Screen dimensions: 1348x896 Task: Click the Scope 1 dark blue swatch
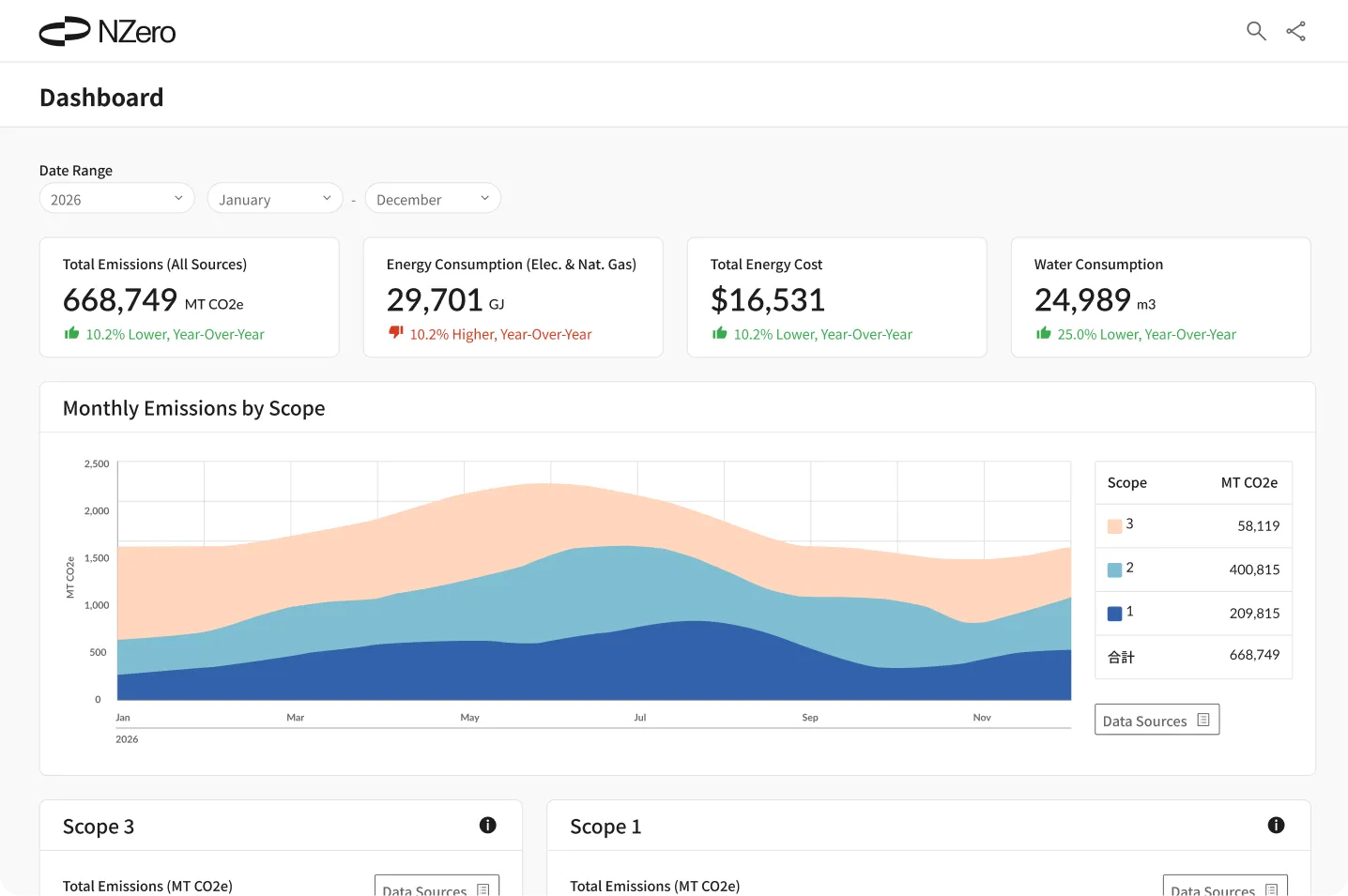pyautogui.click(x=1114, y=614)
